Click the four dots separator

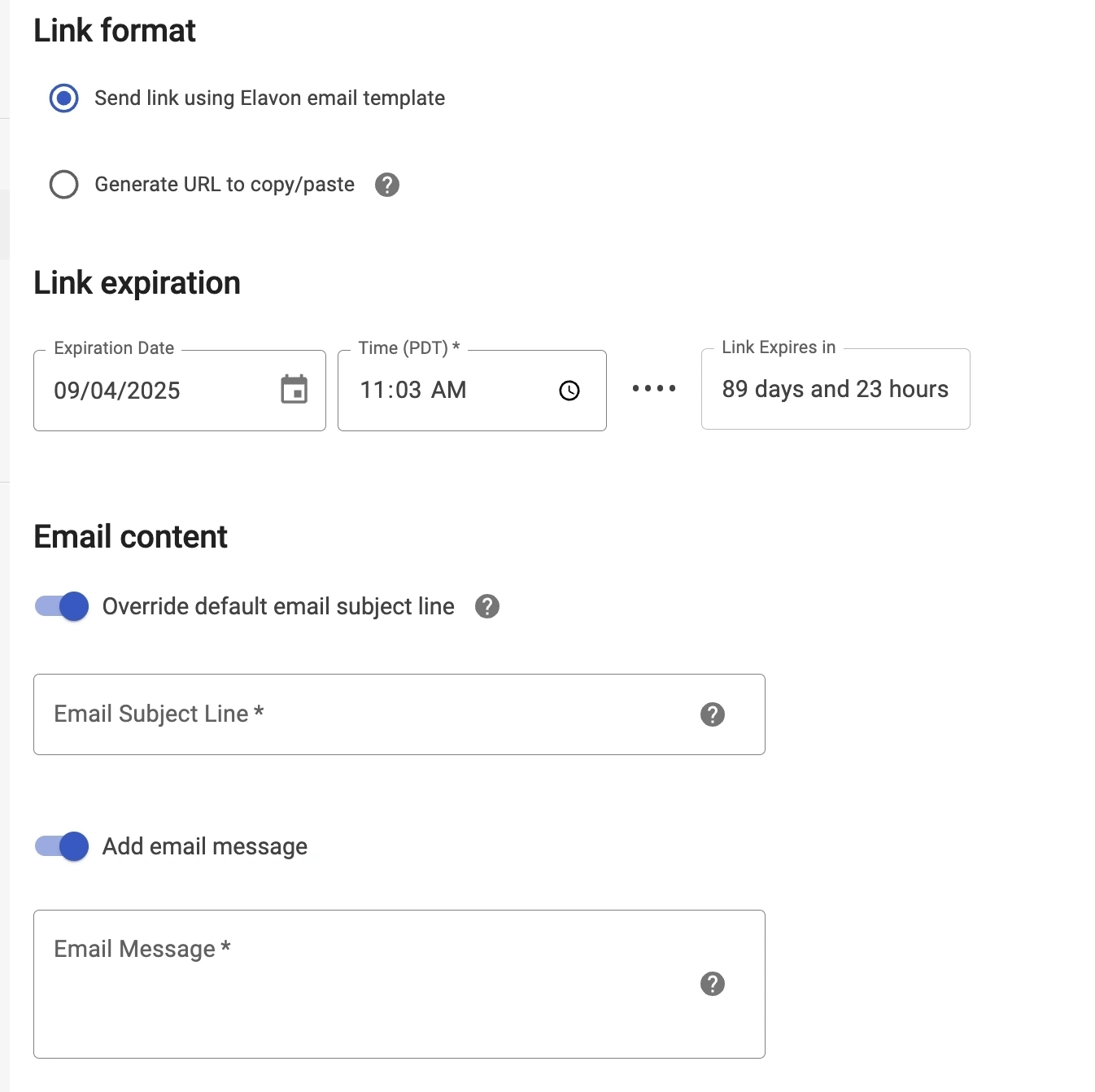(654, 389)
